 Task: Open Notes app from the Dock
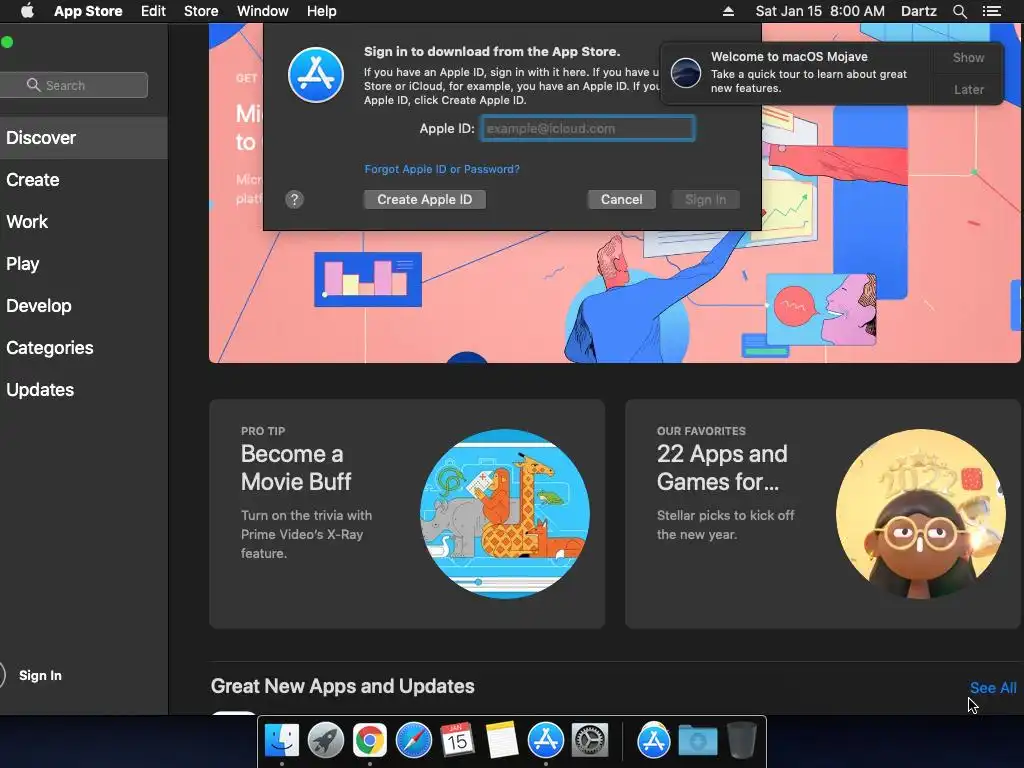pos(502,740)
